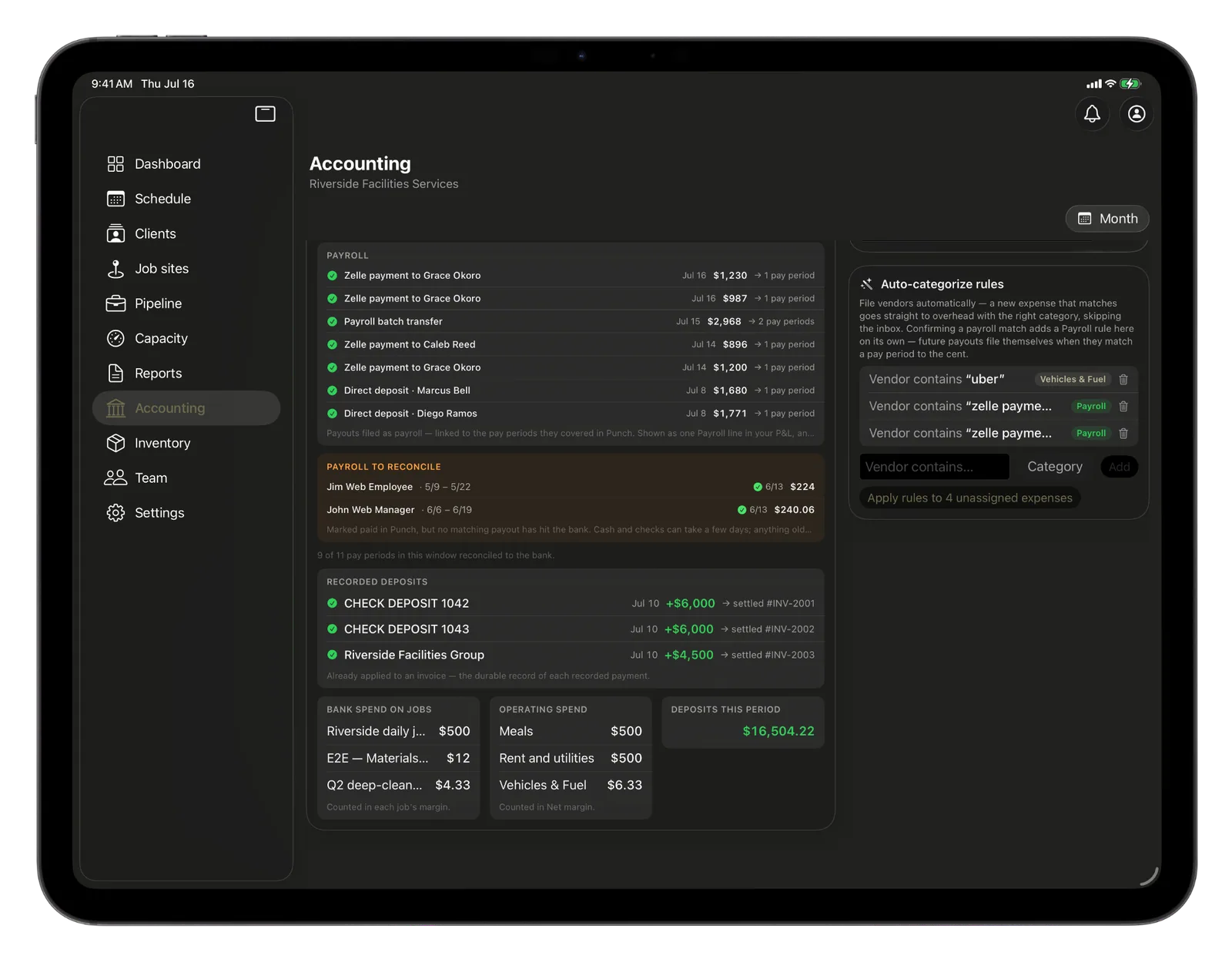Click the Accounting bank icon
1232x959 pixels.
point(115,408)
